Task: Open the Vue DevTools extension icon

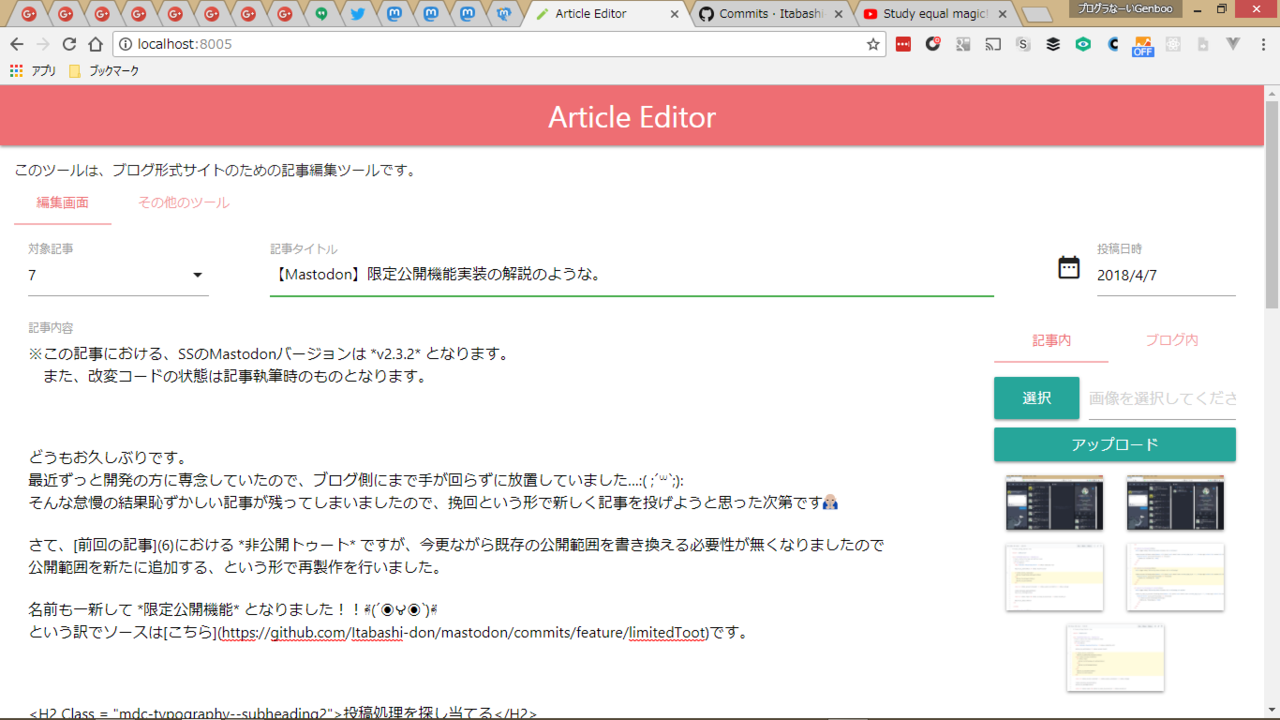Action: tap(1233, 44)
